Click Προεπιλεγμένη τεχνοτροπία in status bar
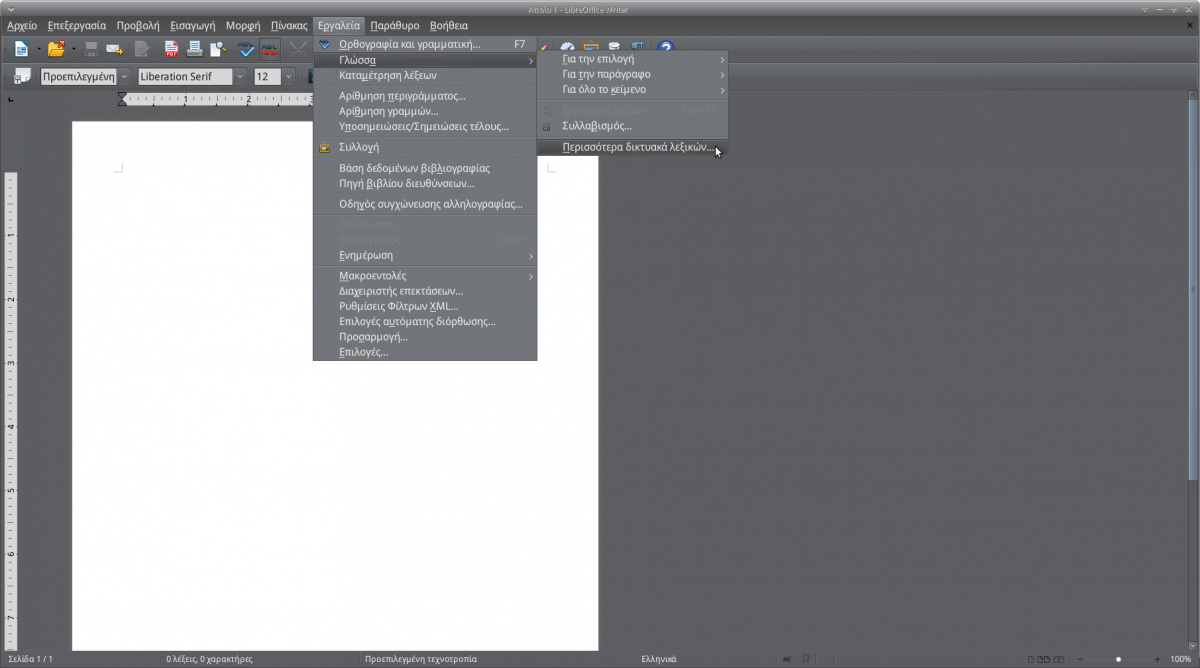This screenshot has height=668, width=1200. click(421, 659)
